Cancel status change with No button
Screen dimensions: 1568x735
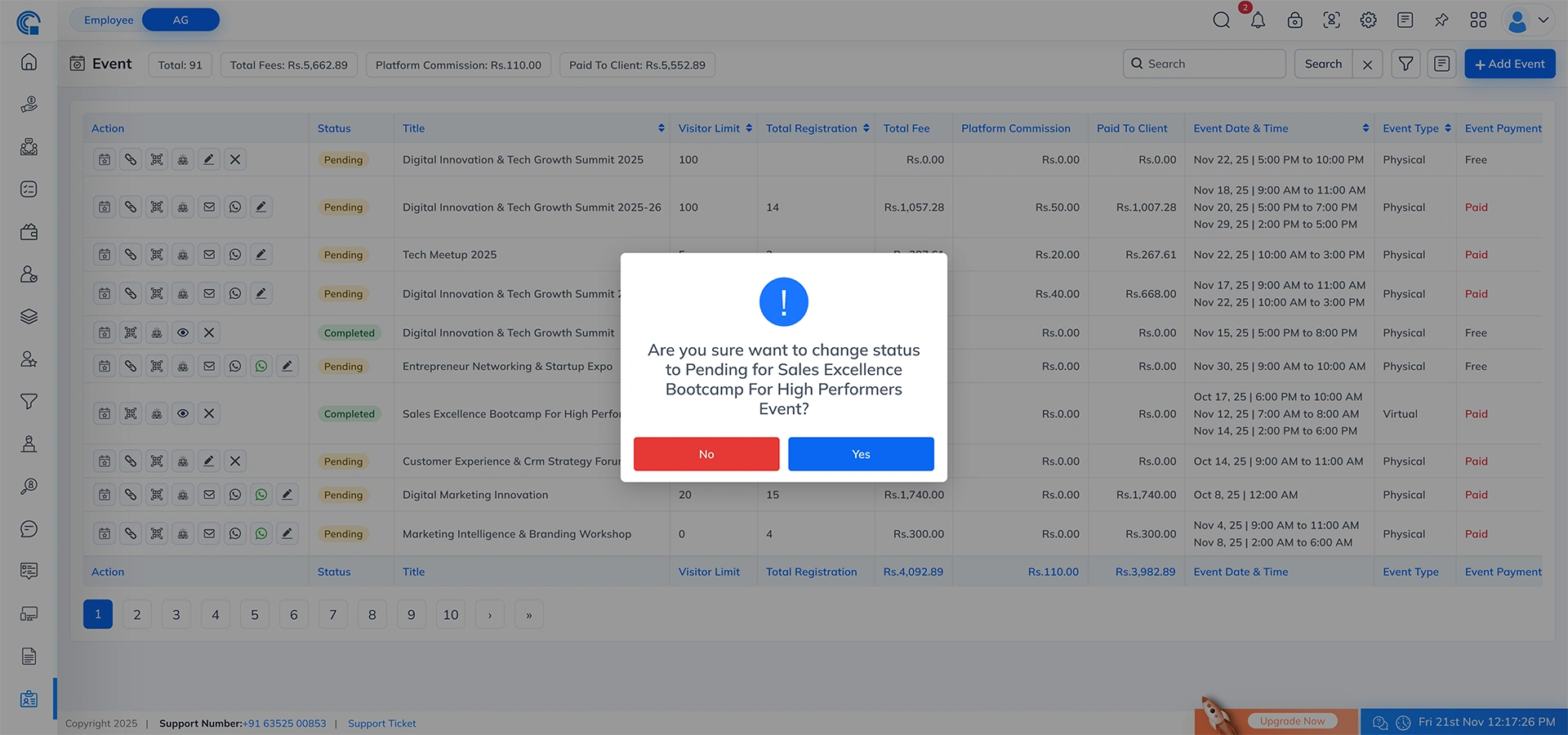pyautogui.click(x=706, y=454)
